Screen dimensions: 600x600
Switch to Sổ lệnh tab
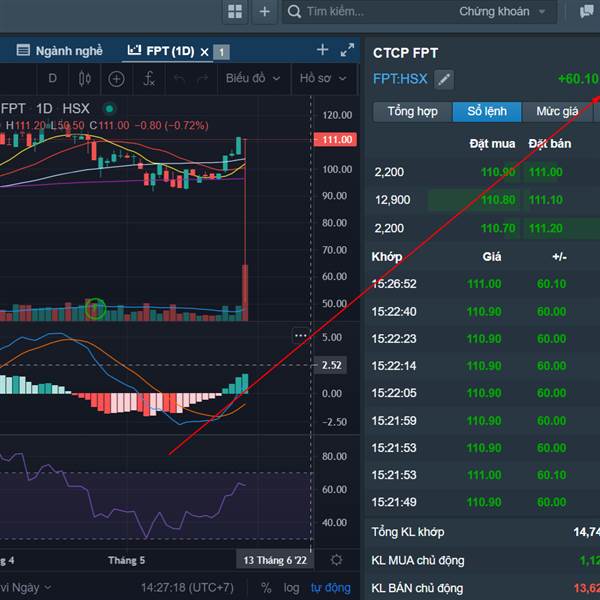[487, 111]
